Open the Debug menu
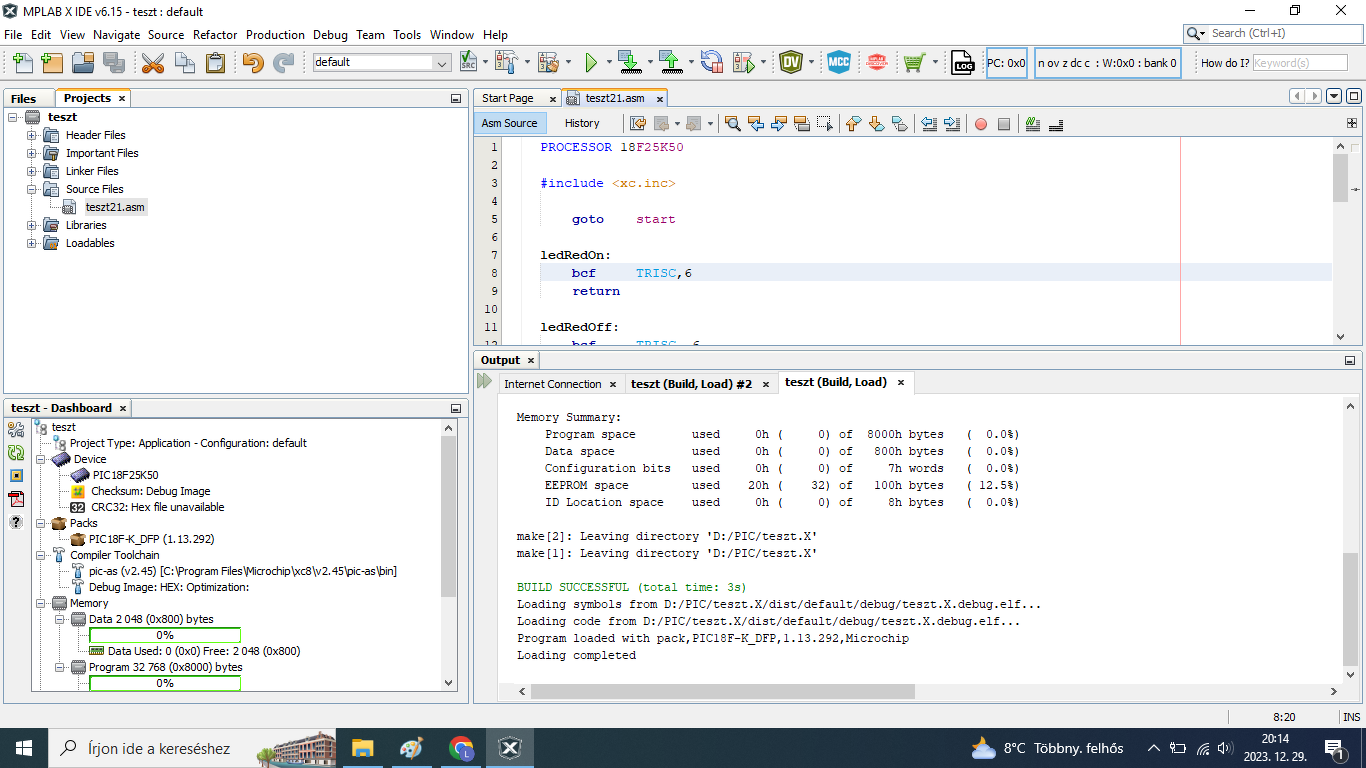This screenshot has width=1366, height=768. (330, 34)
